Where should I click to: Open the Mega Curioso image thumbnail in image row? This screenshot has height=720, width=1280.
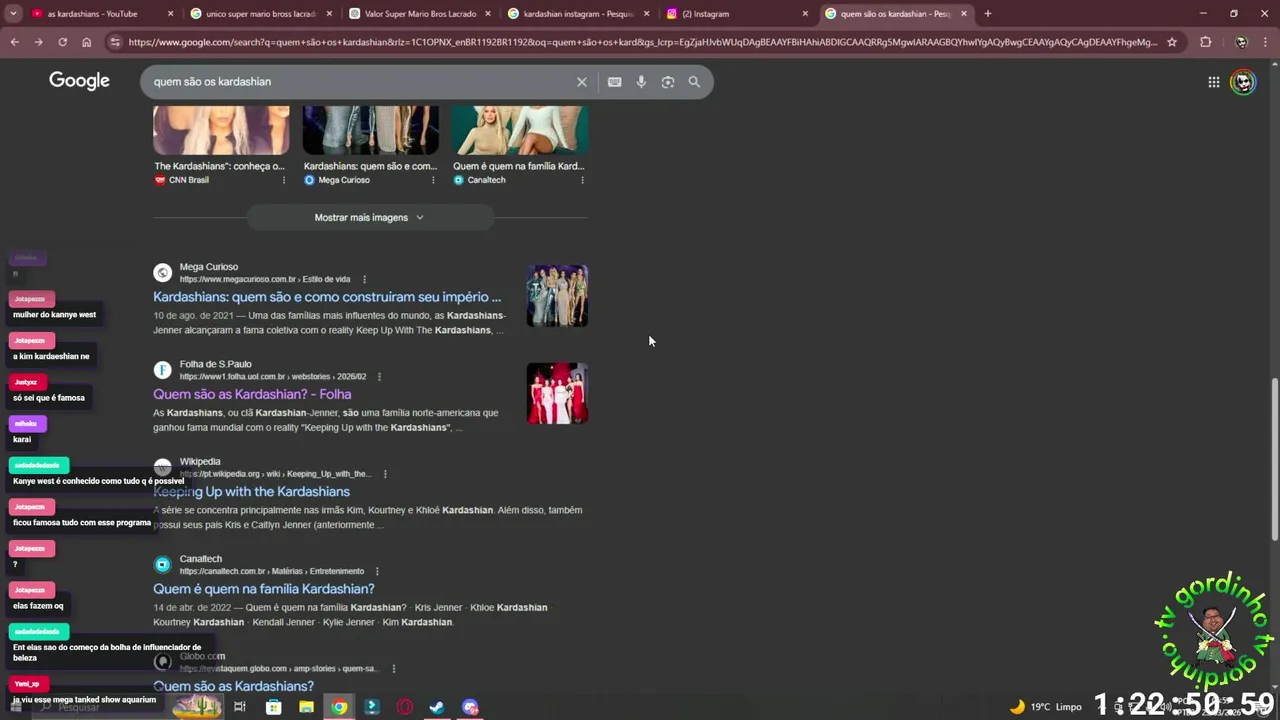coord(371,130)
